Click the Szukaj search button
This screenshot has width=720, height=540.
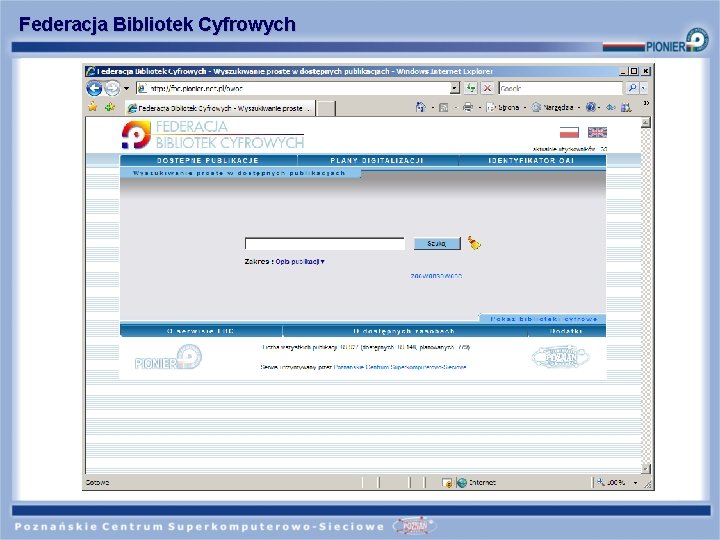point(437,243)
